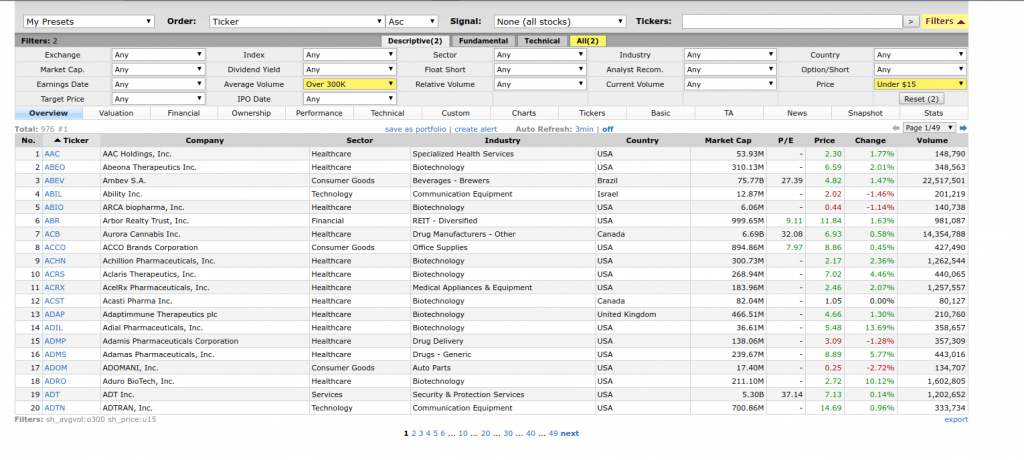Screen dimensions: 1024x460
Task: Switch to the Technical filter tab
Action: 542,41
